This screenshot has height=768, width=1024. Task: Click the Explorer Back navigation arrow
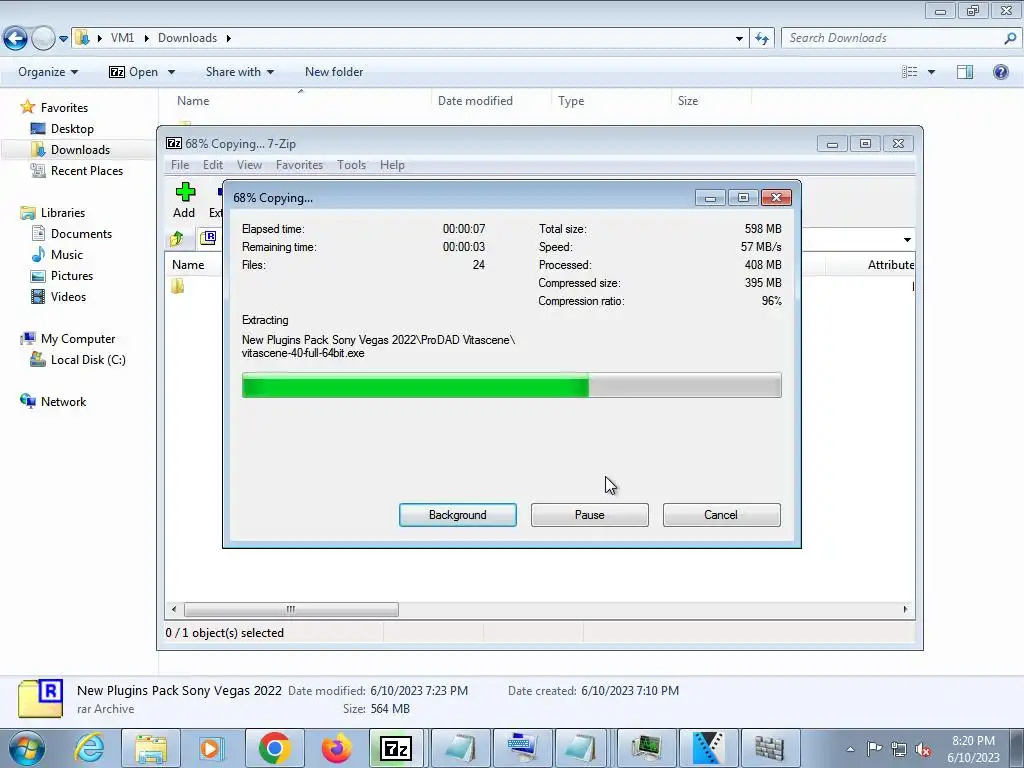pos(16,39)
